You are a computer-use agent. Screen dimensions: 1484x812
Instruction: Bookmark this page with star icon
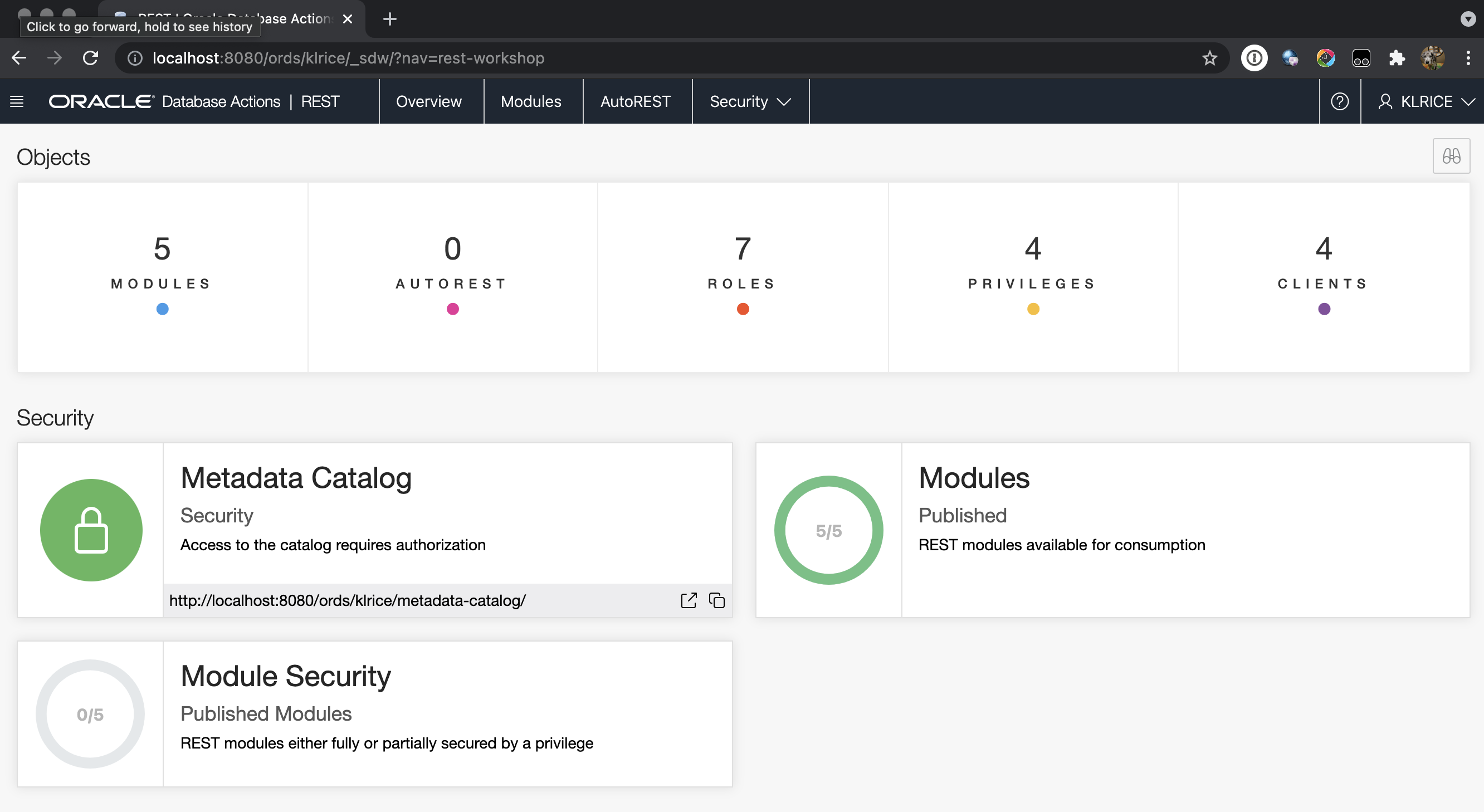click(x=1209, y=58)
